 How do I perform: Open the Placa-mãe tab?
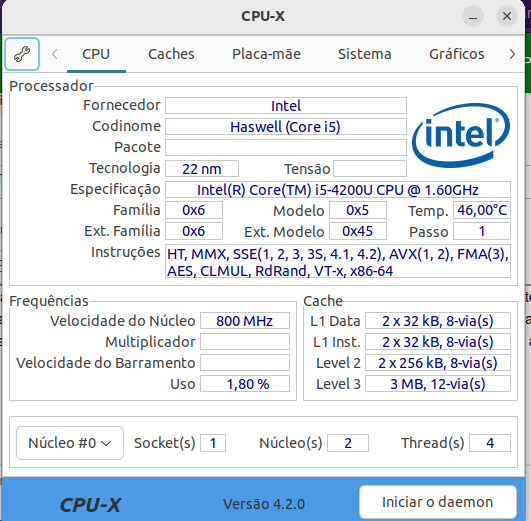266,54
